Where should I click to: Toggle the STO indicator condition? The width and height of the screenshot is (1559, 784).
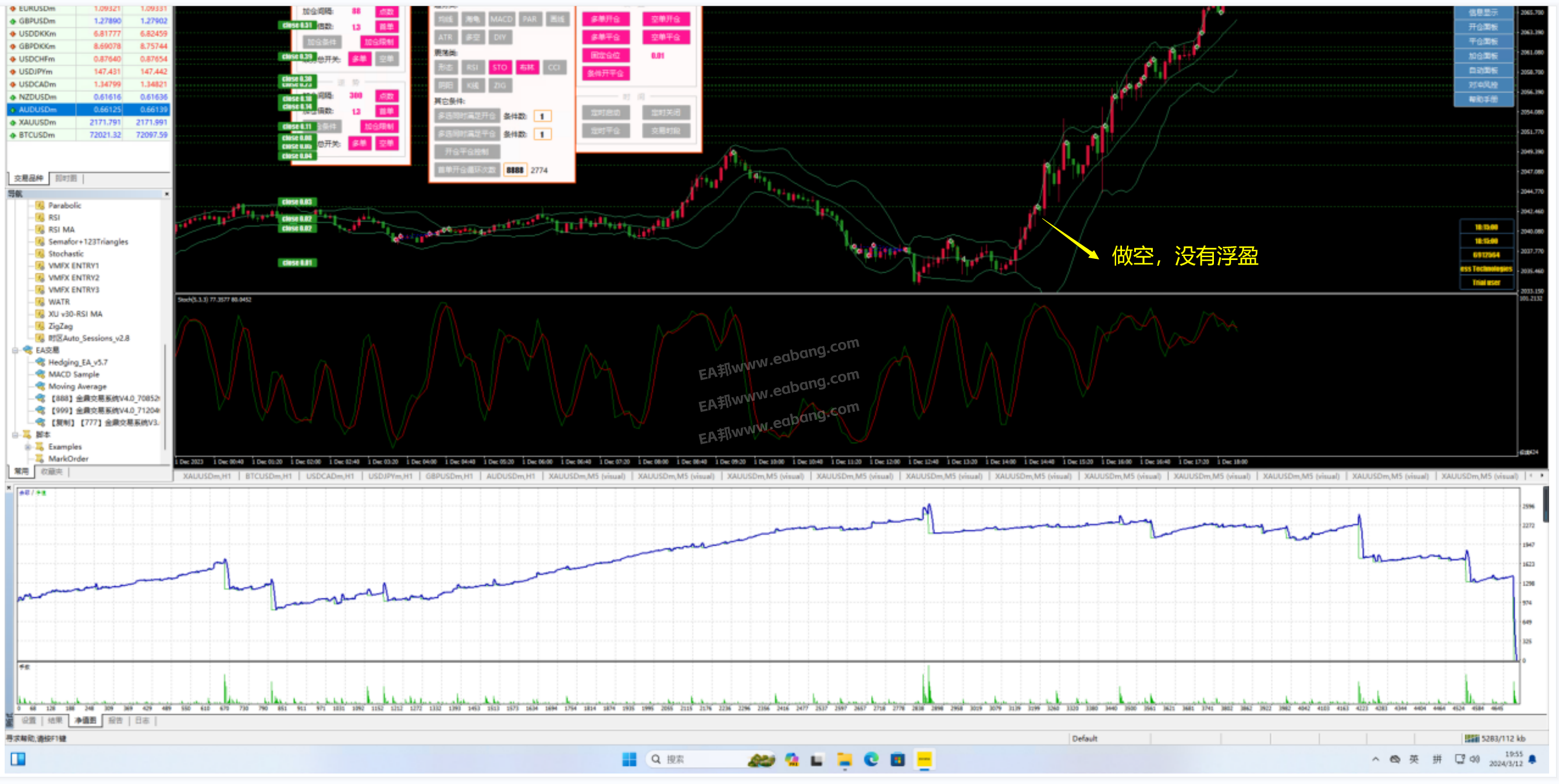[499, 67]
